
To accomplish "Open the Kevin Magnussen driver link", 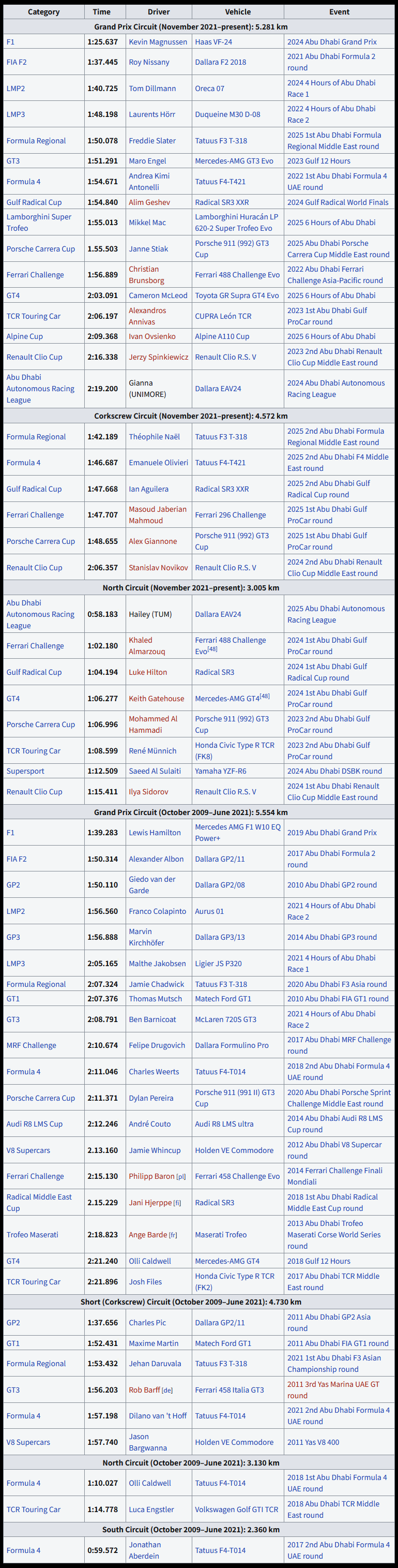I will 158,42.
